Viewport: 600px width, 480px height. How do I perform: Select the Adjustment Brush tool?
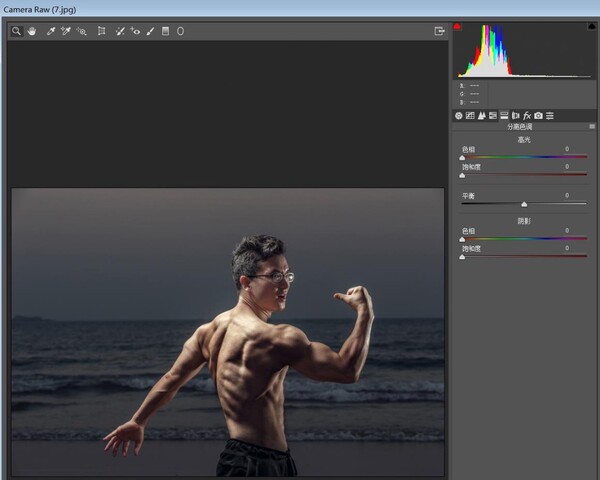tap(150, 31)
